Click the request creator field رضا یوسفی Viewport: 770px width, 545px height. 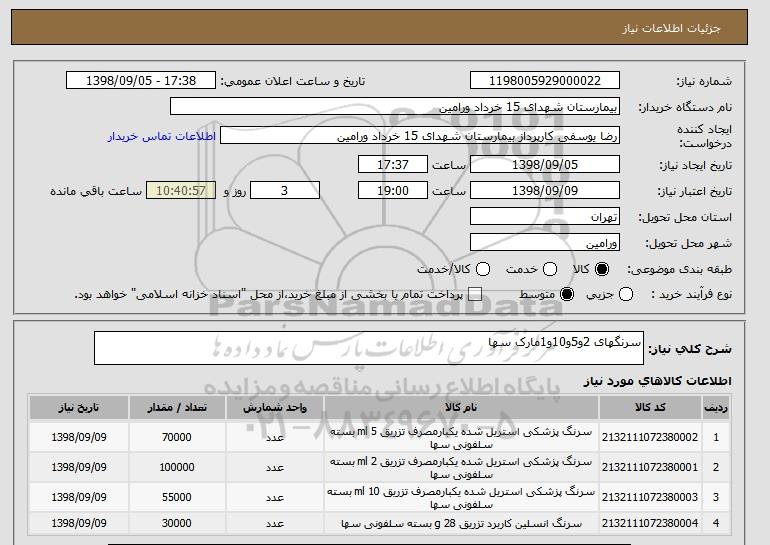tap(420, 136)
